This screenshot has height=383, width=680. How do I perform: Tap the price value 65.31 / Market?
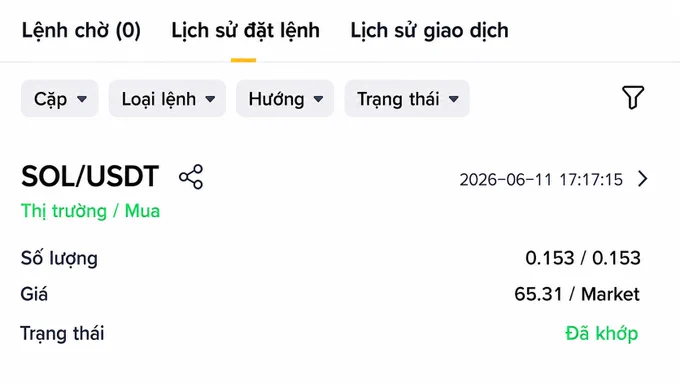pos(577,294)
